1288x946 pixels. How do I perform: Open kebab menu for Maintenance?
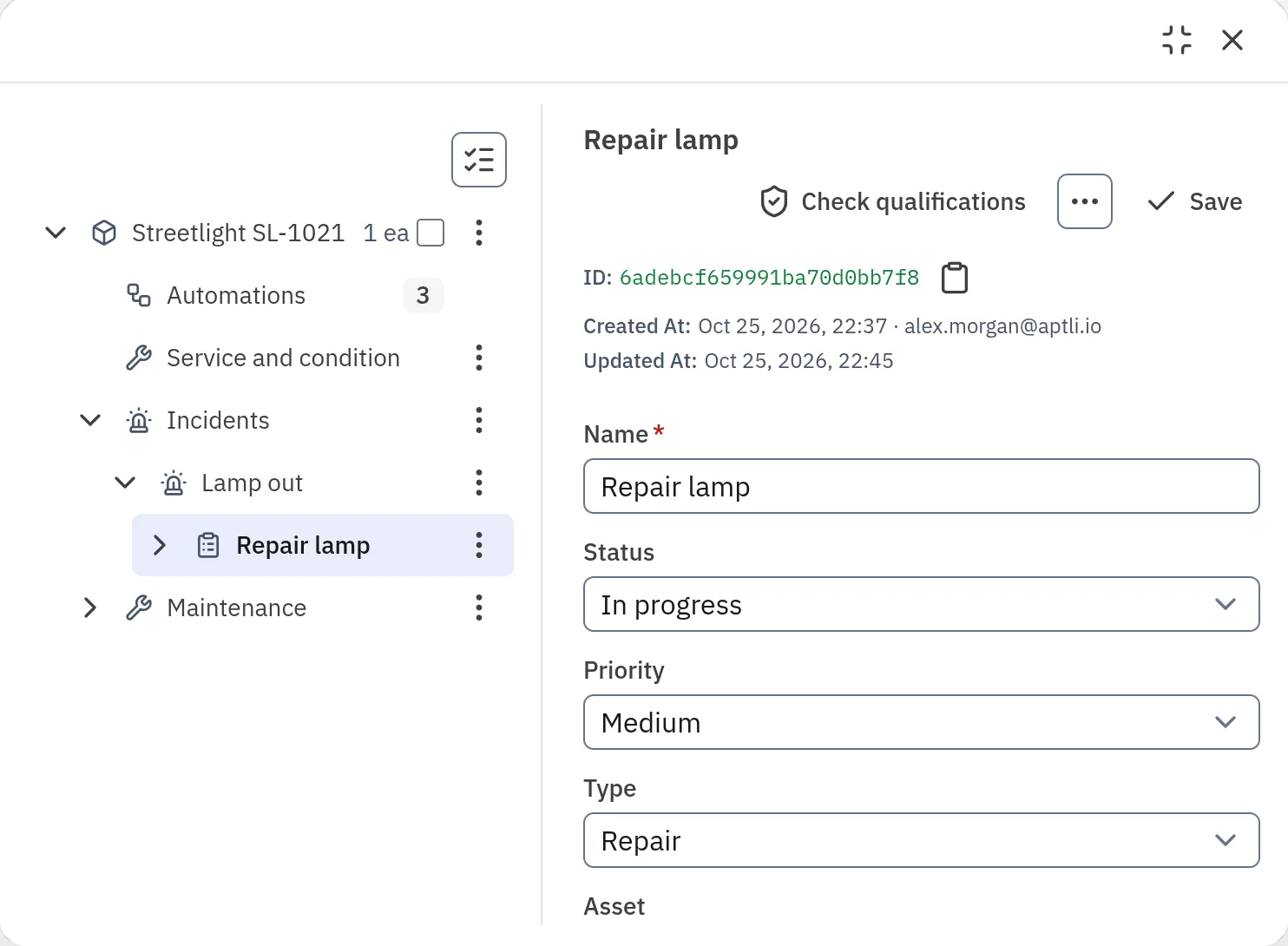coord(479,608)
